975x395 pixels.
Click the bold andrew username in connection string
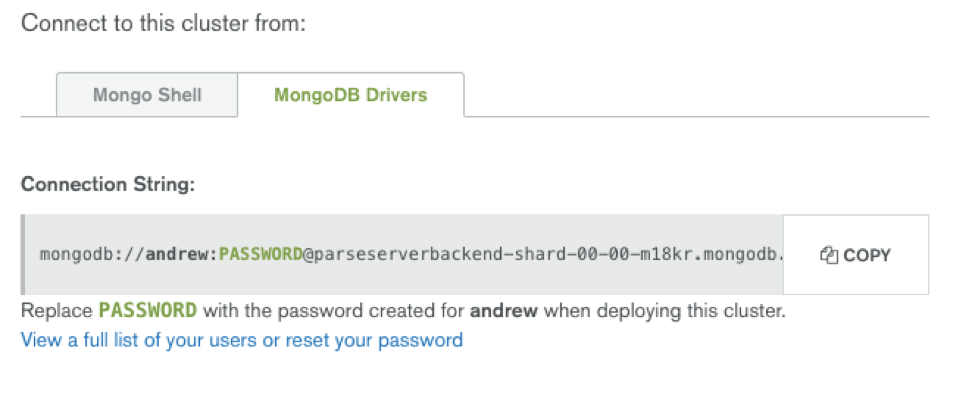pyautogui.click(x=178, y=255)
